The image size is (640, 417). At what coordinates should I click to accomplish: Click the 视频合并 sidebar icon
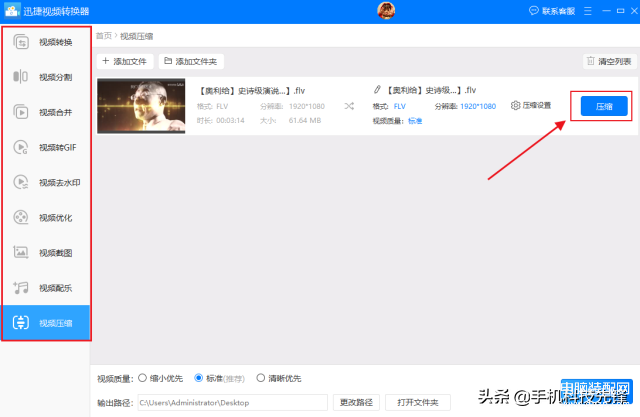click(x=21, y=112)
